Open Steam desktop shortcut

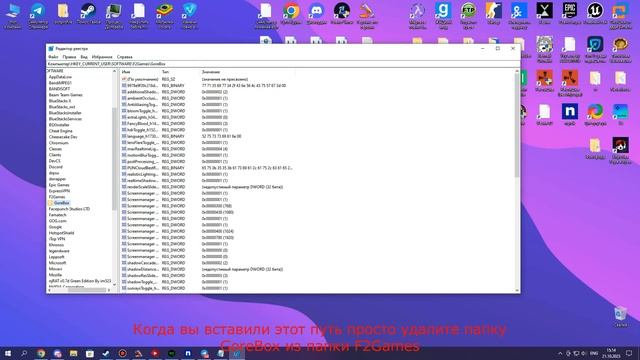tap(88, 13)
